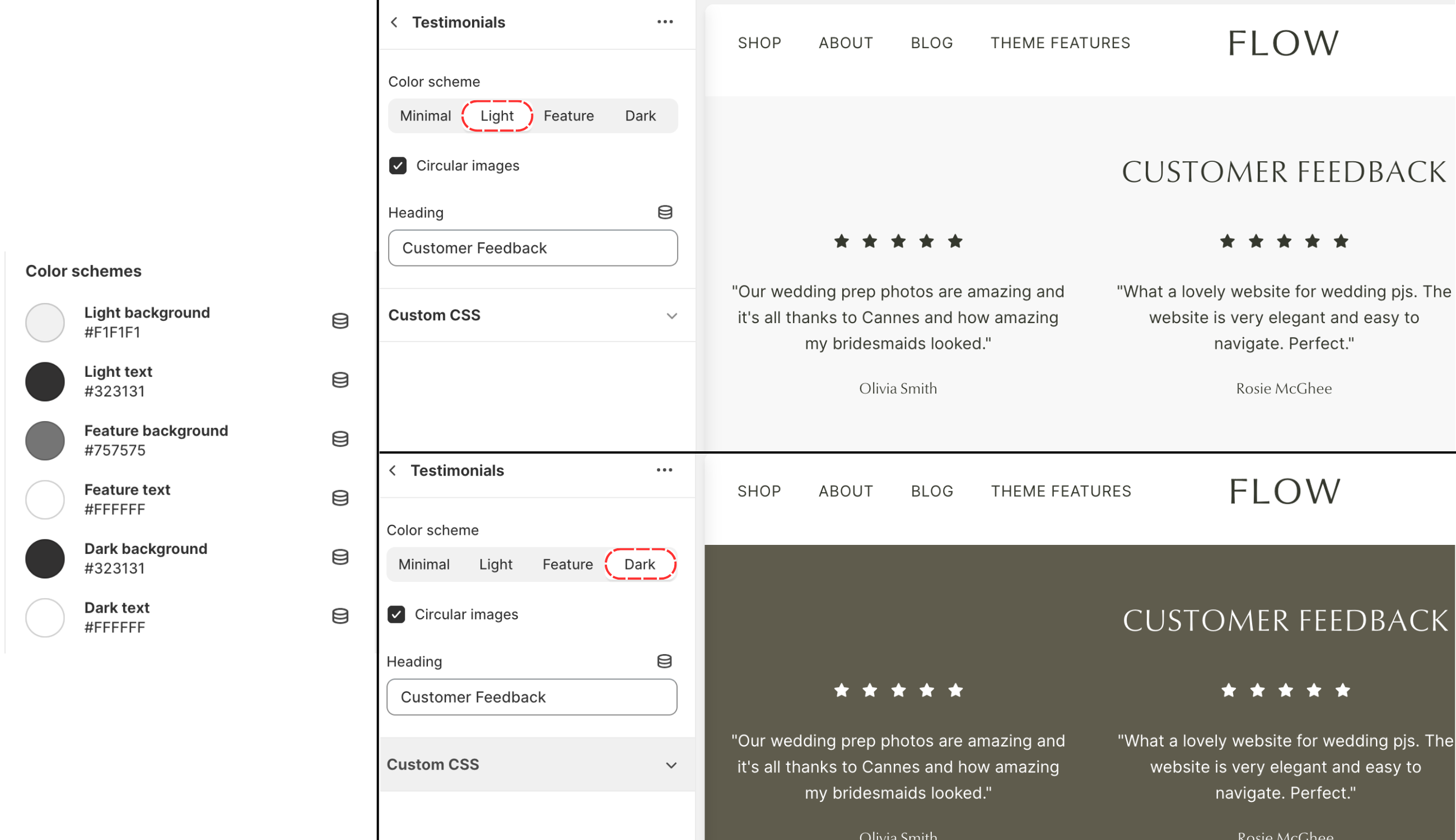Open the Feature background color swatch
The width and height of the screenshot is (1456, 840).
[x=45, y=441]
